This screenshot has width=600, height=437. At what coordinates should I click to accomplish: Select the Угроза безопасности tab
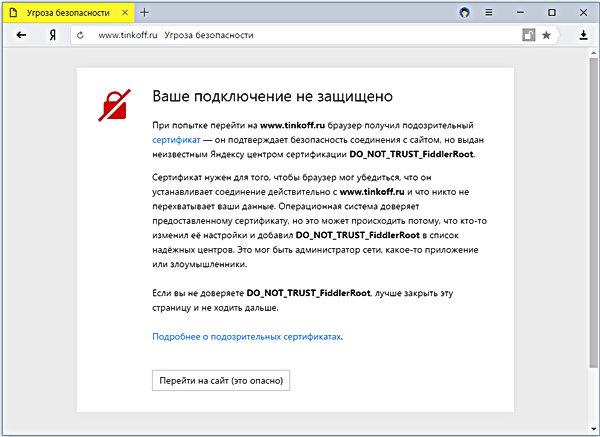point(68,13)
